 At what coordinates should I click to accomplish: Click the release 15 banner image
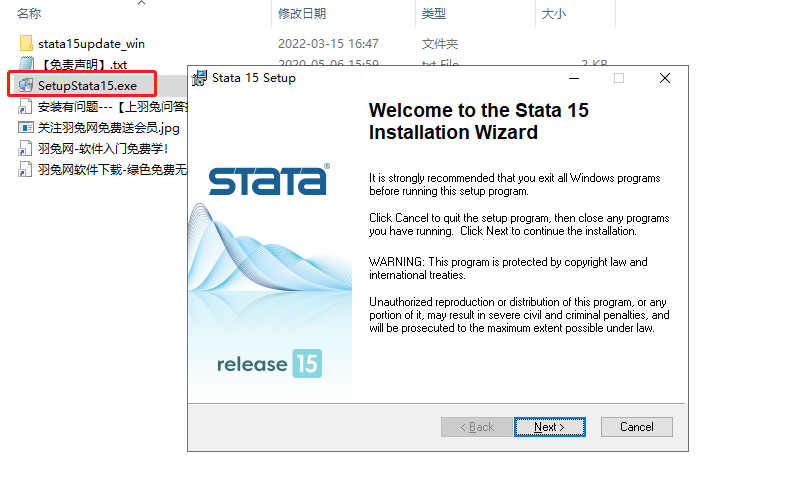(269, 363)
